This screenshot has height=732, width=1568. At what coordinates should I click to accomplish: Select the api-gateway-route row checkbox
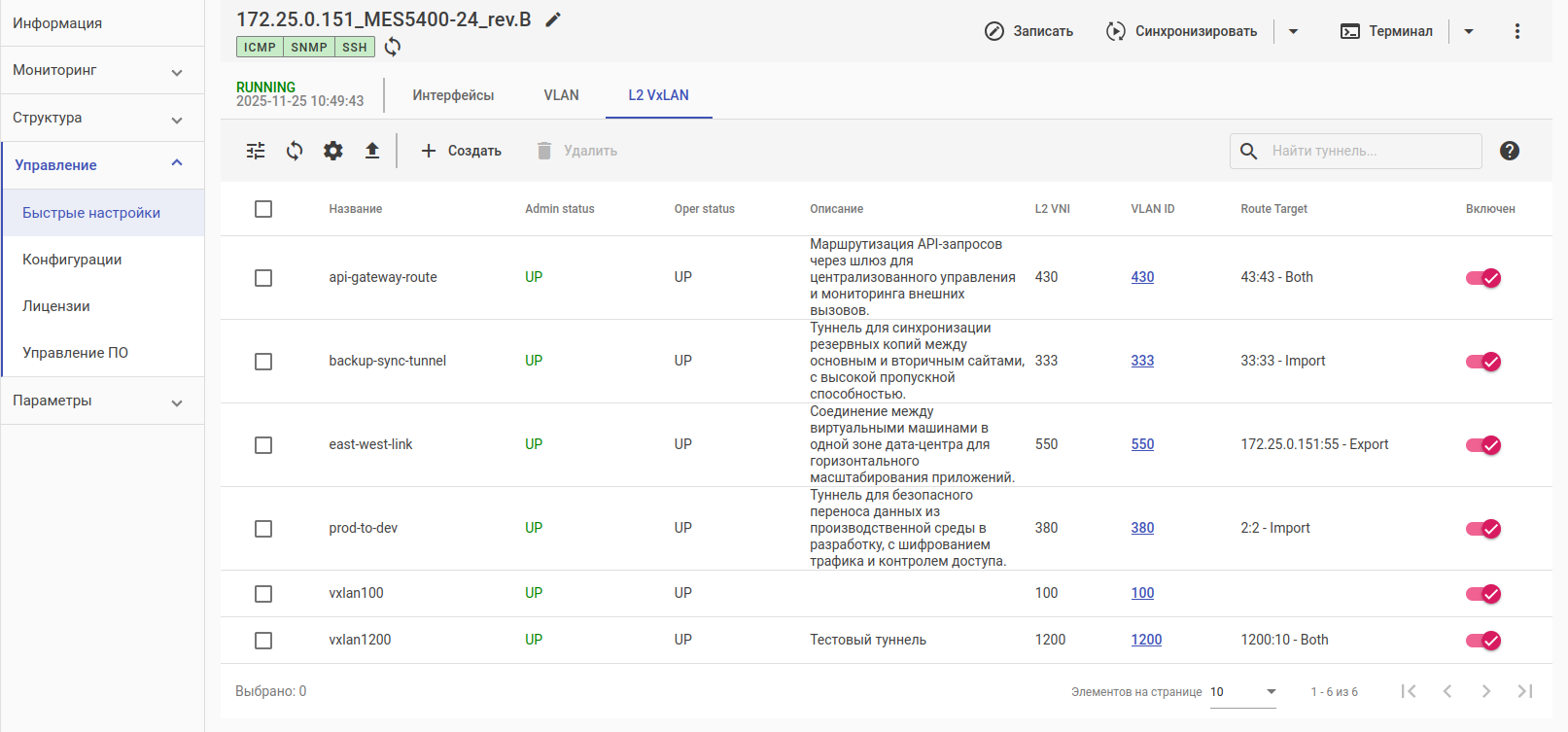pos(263,278)
